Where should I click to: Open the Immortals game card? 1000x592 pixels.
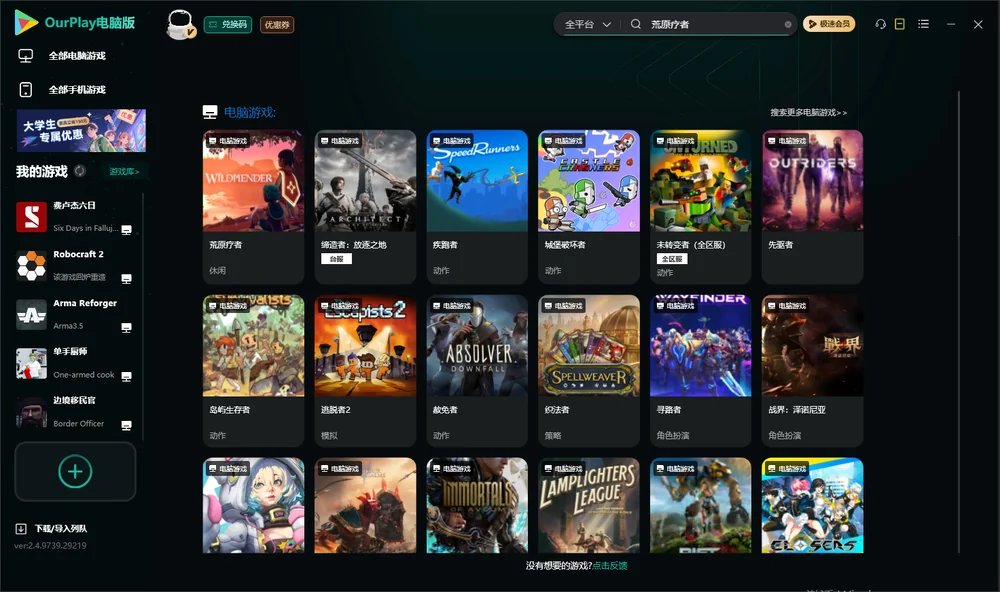tap(477, 505)
